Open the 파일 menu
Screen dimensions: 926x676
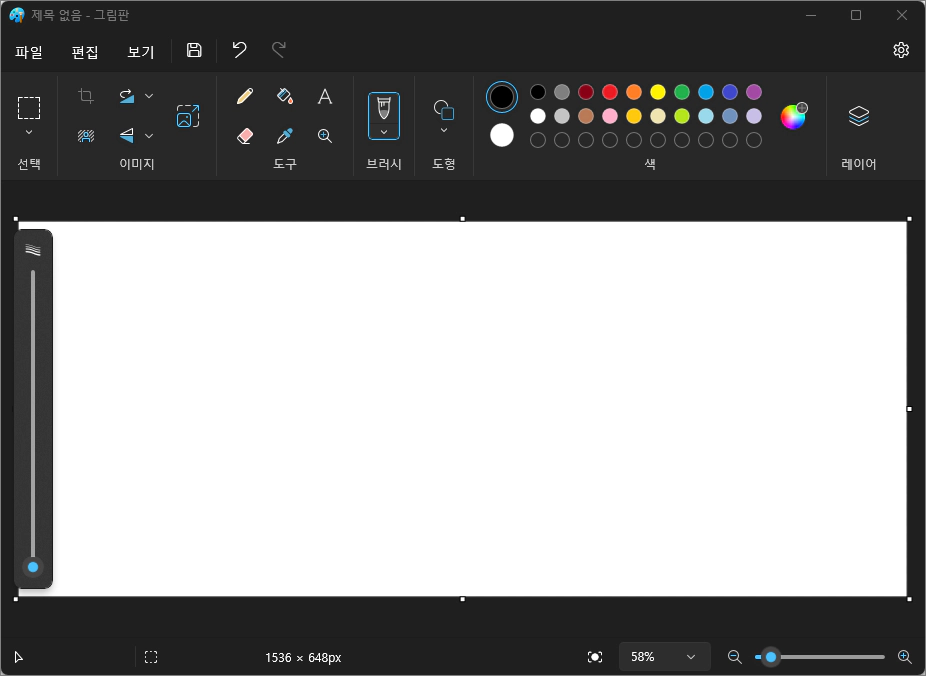click(29, 51)
